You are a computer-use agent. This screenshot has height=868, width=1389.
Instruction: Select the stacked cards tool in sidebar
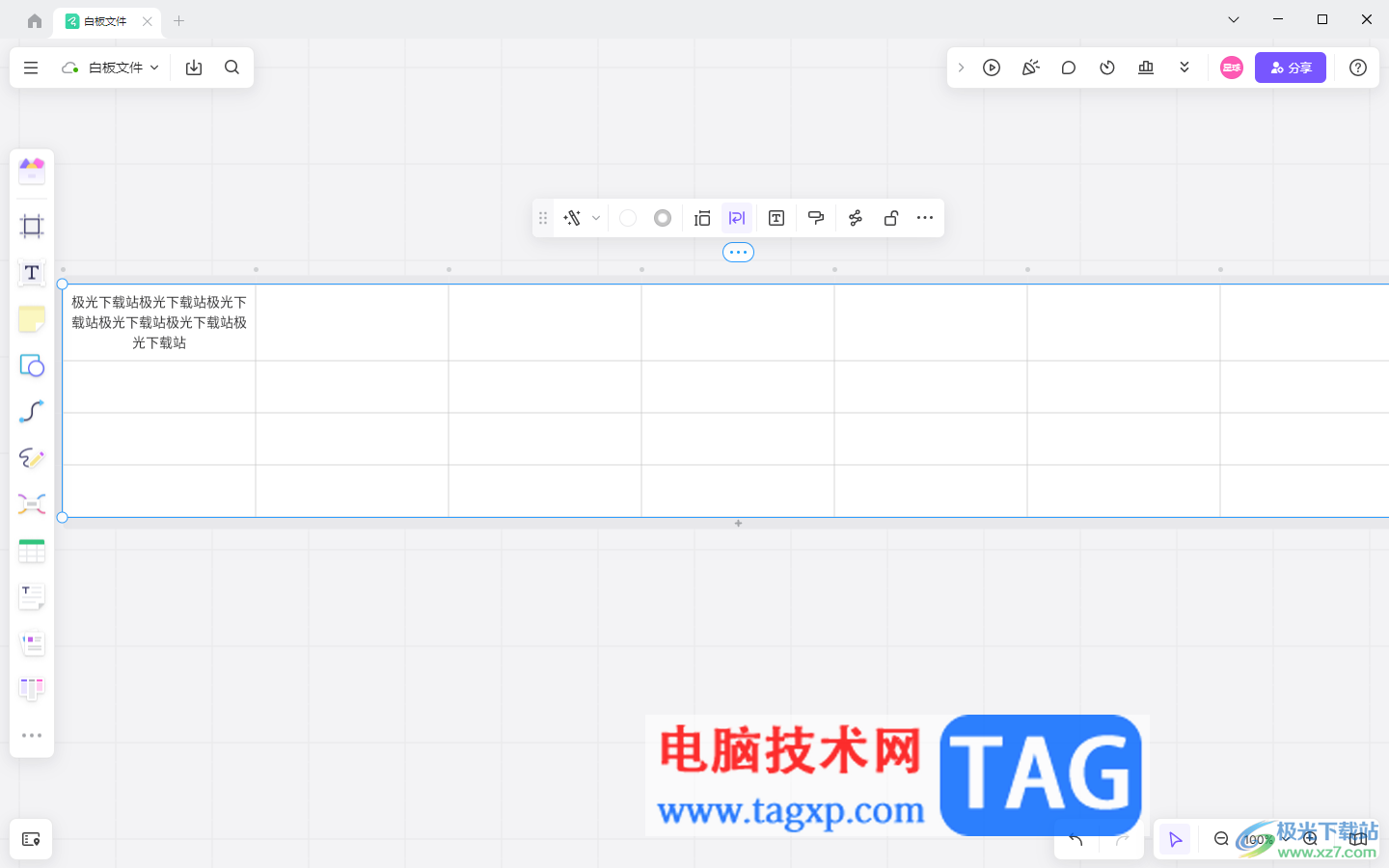[32, 643]
